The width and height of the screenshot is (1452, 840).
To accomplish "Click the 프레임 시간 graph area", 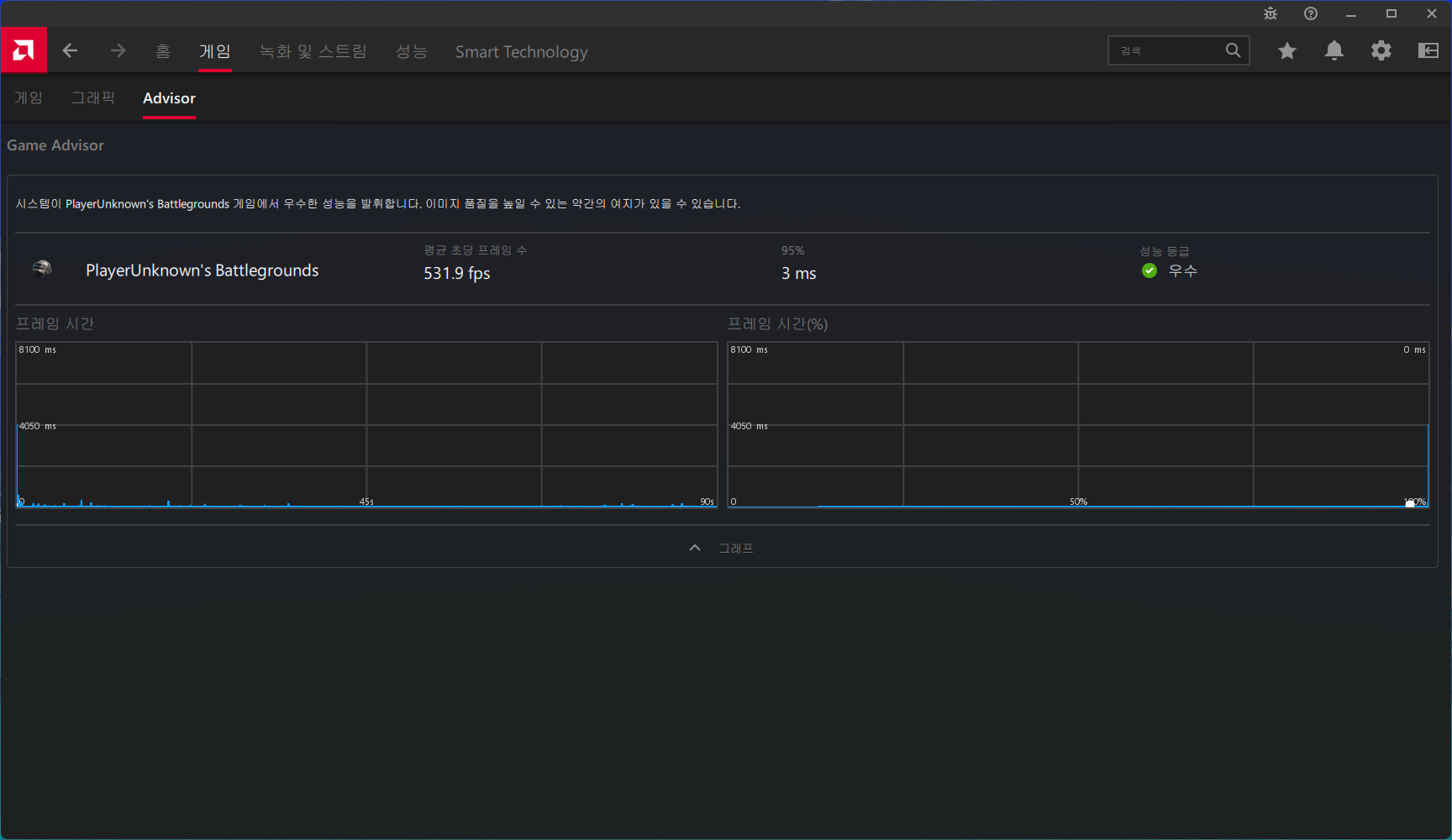I will (366, 424).
